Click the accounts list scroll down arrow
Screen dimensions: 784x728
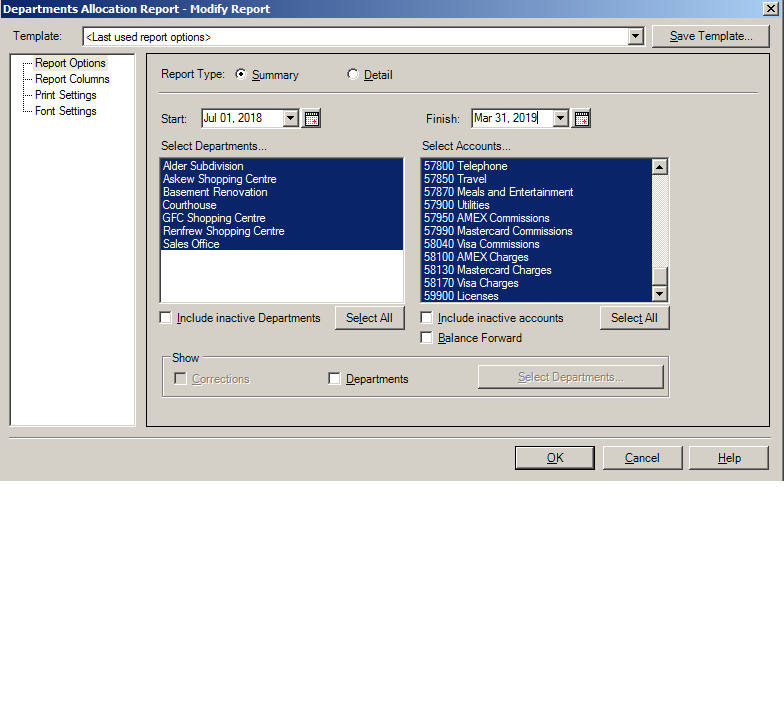pyautogui.click(x=660, y=294)
